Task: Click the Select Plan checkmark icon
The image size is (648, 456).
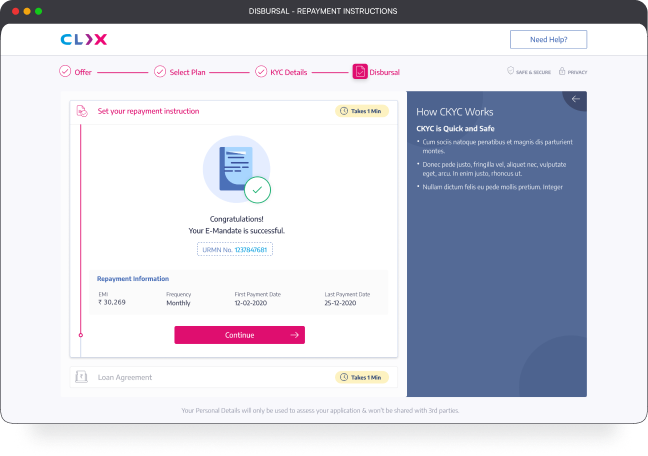Action: pos(159,72)
